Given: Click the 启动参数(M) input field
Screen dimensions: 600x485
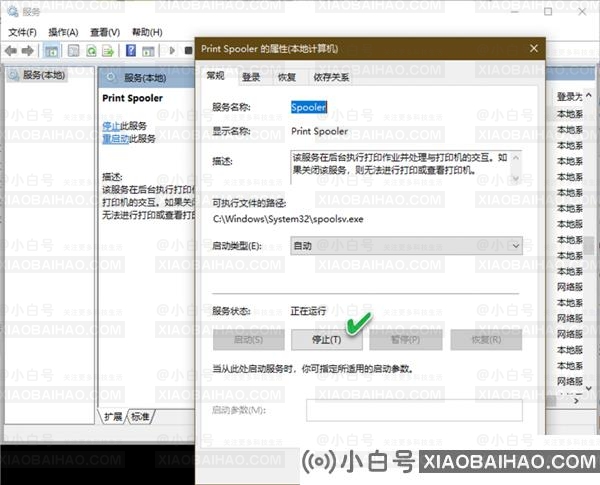Looking at the screenshot, I should pos(414,410).
